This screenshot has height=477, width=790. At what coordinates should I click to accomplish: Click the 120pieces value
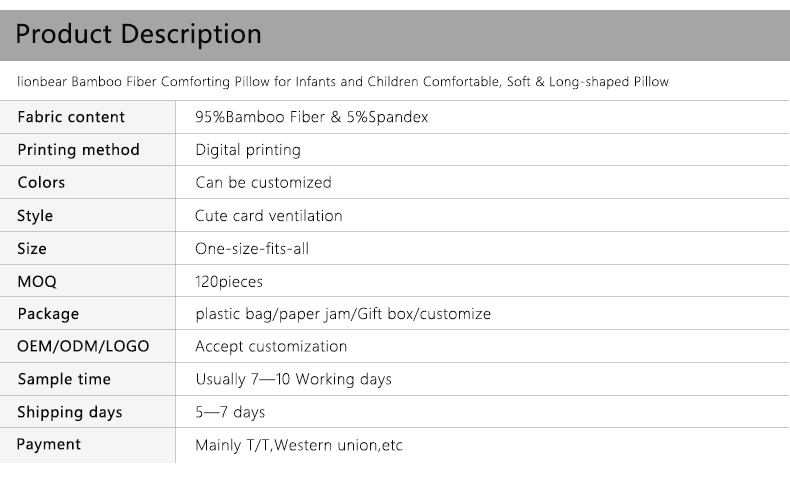pyautogui.click(x=229, y=282)
